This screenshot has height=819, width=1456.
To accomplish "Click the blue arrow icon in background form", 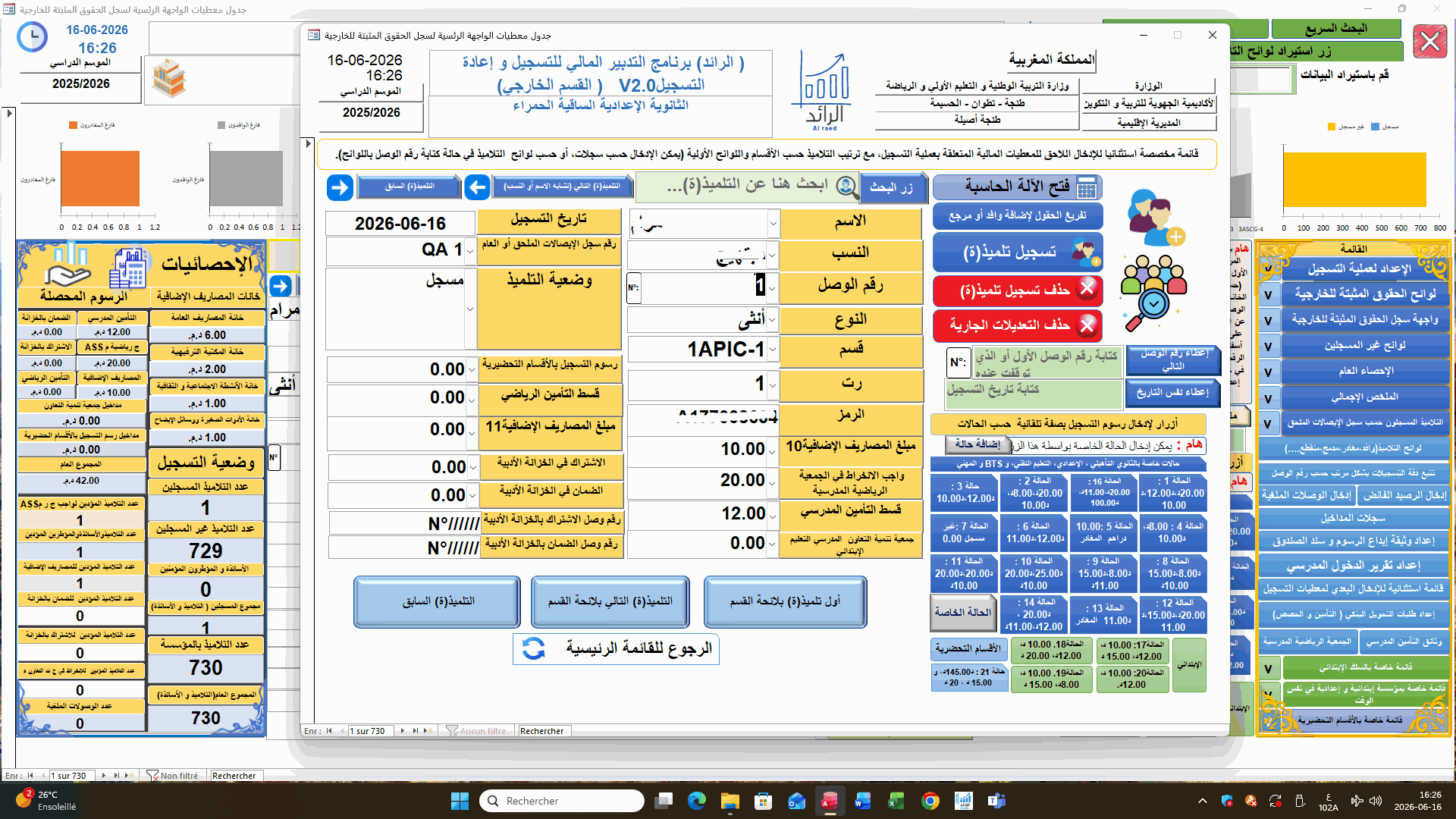I will (281, 286).
